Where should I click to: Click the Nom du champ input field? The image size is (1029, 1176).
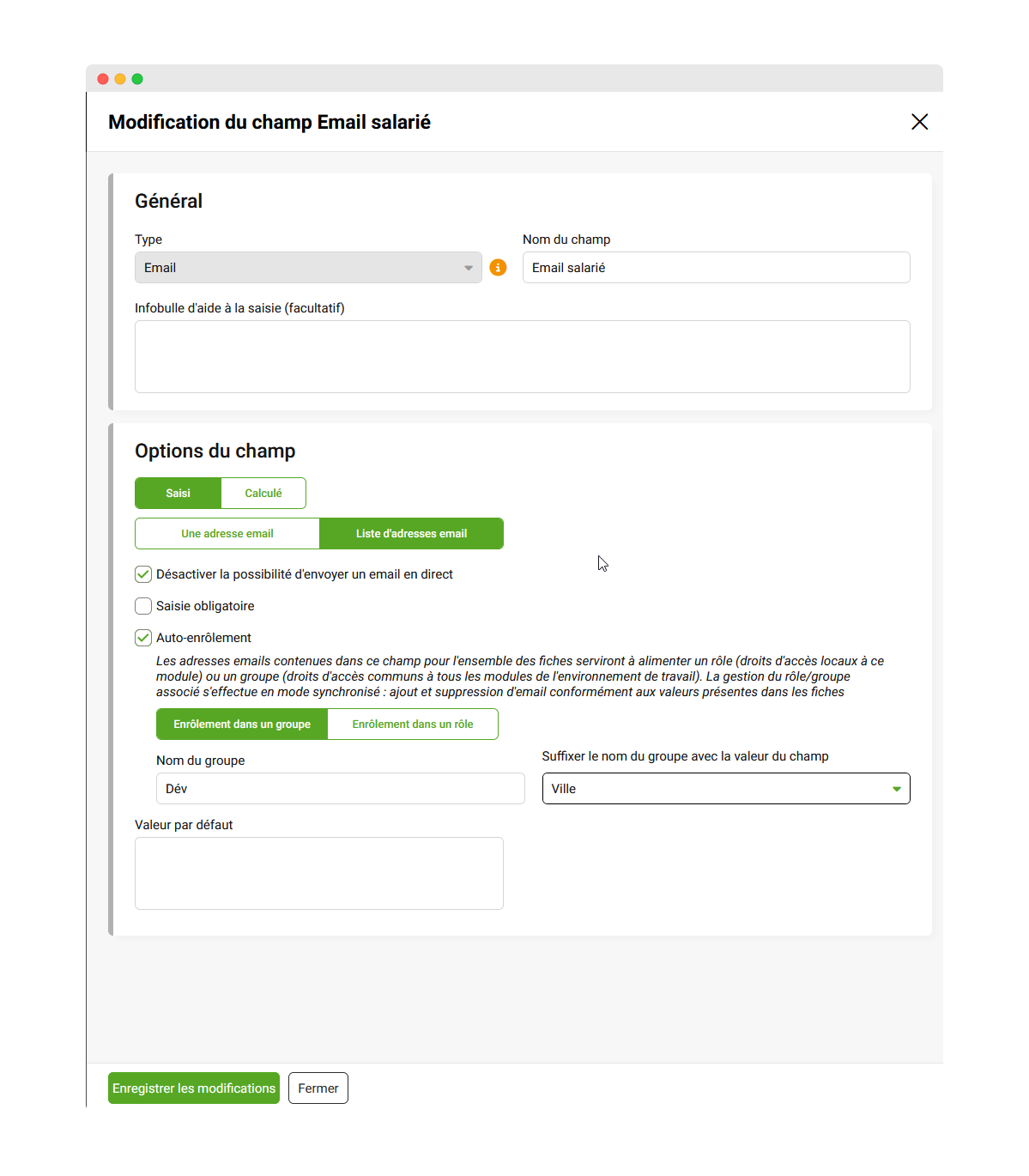(717, 268)
